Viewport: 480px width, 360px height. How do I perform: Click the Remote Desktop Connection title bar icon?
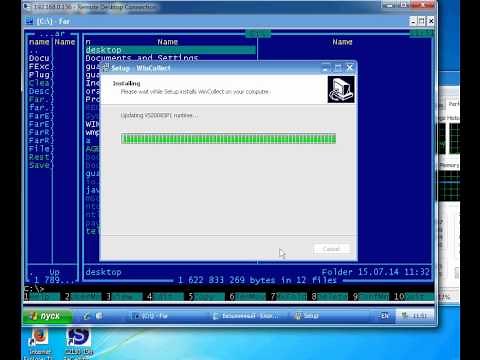point(27,6)
